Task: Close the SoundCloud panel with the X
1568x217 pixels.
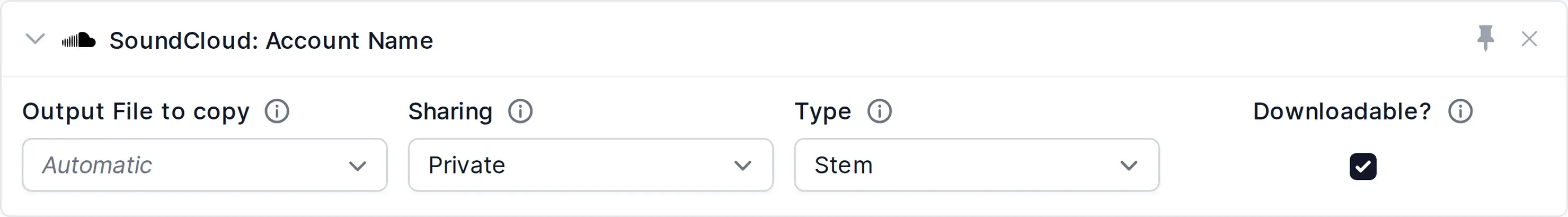Action: pyautogui.click(x=1529, y=39)
